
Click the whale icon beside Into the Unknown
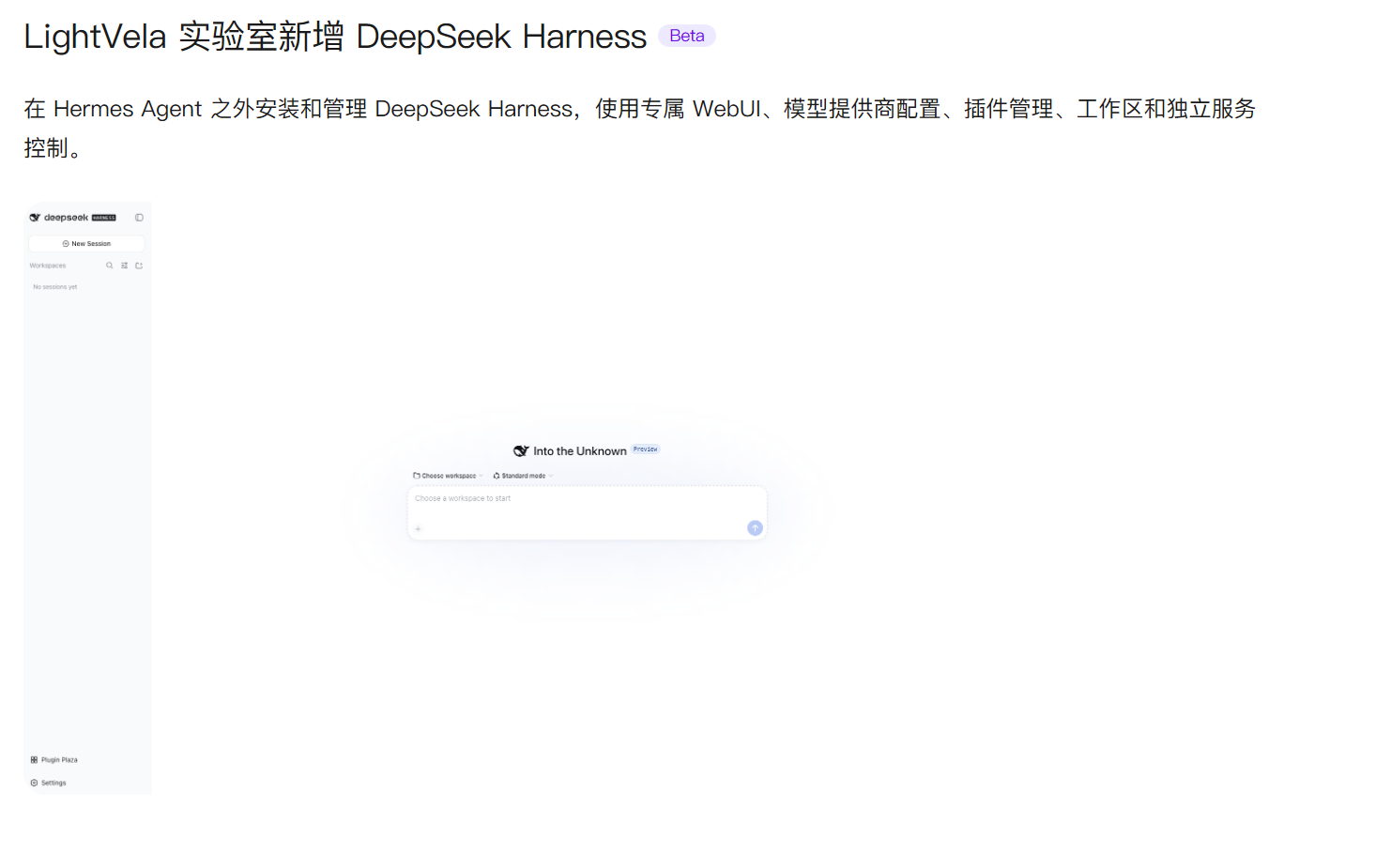[521, 451]
